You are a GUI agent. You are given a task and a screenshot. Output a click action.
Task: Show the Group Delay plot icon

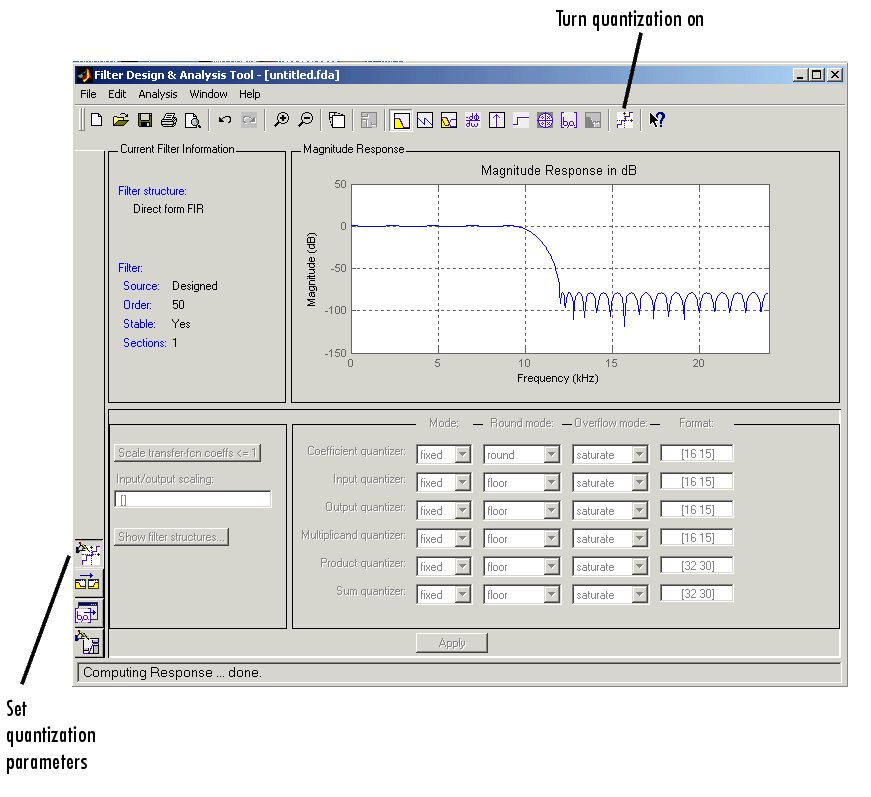tap(473, 120)
